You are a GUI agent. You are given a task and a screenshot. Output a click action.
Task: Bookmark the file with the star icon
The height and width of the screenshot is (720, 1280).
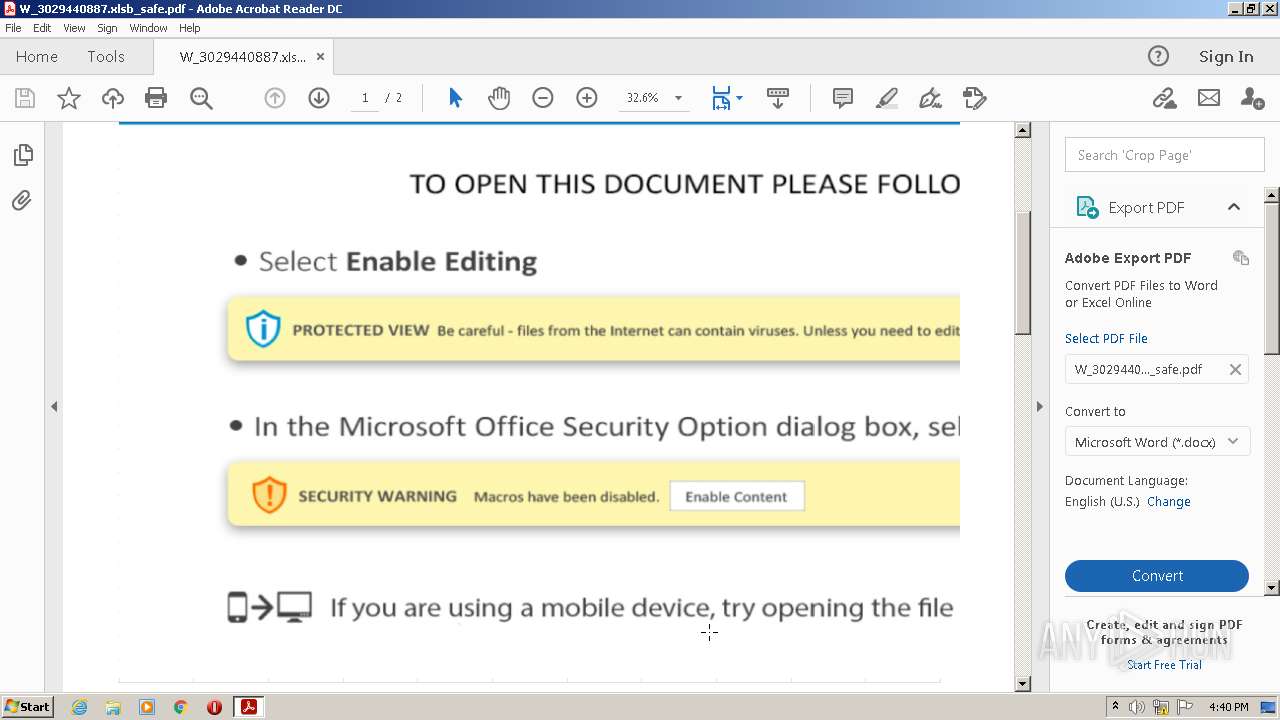click(69, 98)
